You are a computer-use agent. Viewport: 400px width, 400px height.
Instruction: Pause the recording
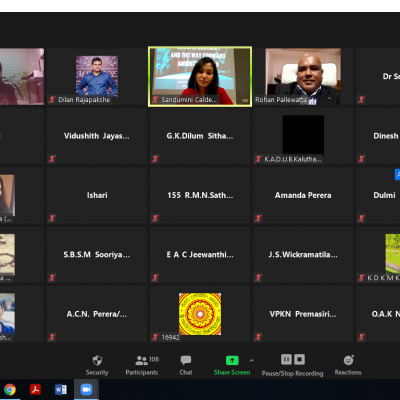[286, 359]
